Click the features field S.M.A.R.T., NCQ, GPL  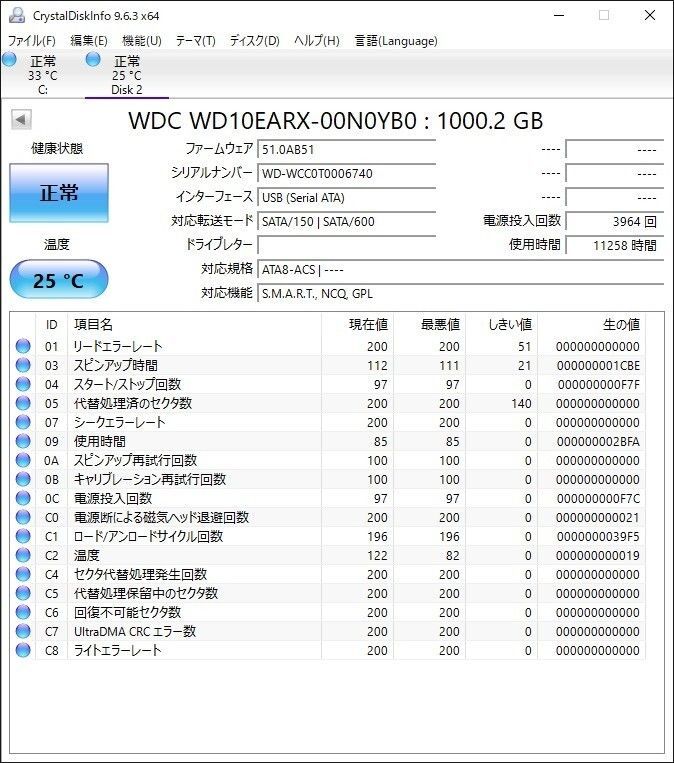460,293
